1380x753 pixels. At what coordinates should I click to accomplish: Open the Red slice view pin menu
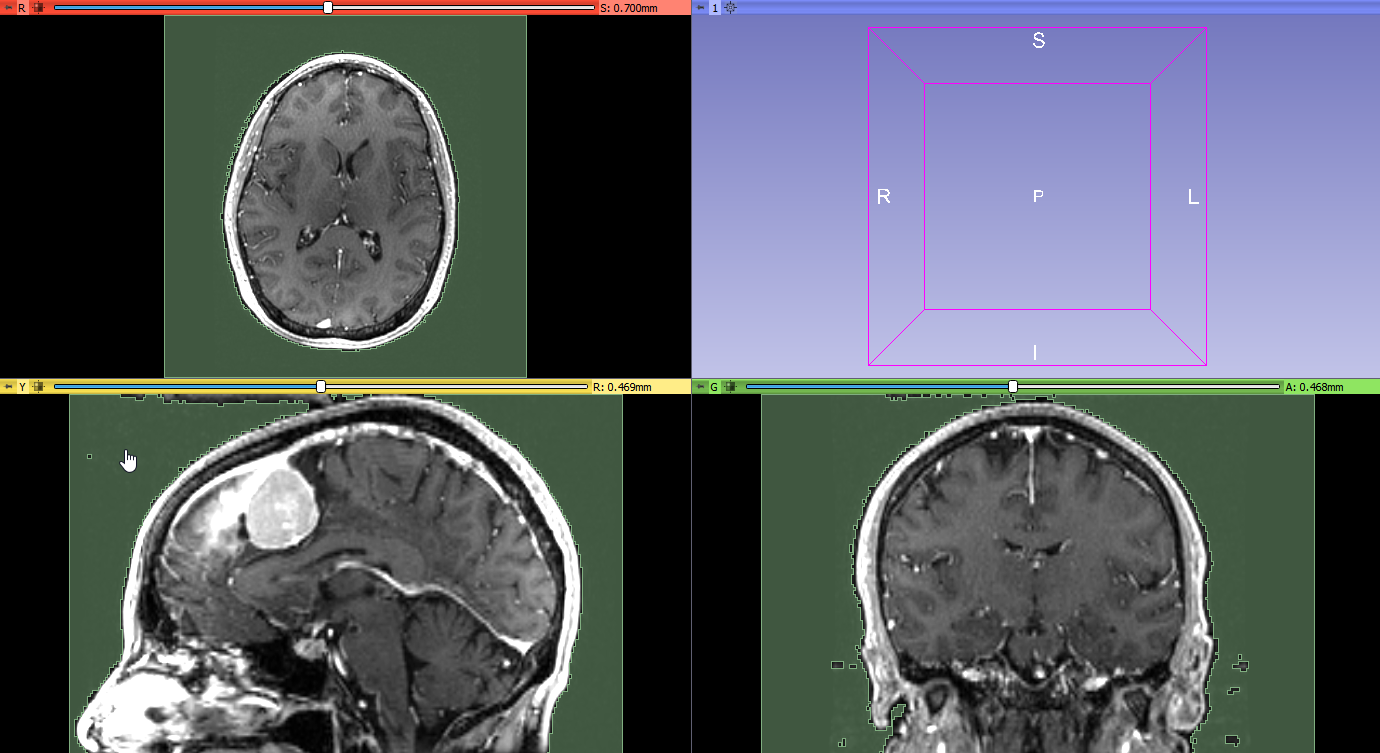(x=8, y=7)
